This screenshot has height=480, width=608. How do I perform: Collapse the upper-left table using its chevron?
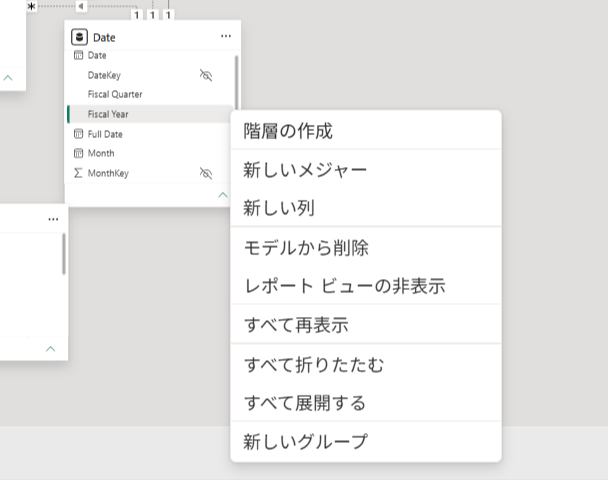[8, 78]
